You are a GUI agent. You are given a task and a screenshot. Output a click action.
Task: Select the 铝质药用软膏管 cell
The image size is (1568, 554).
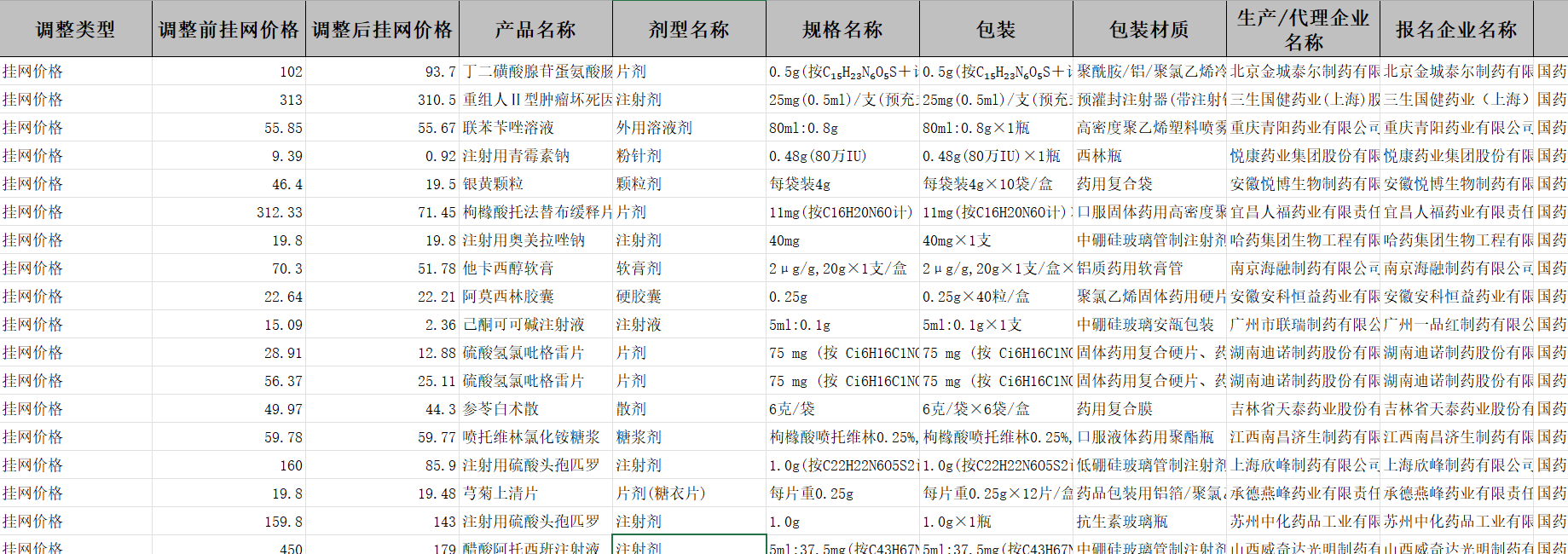pos(1130,268)
